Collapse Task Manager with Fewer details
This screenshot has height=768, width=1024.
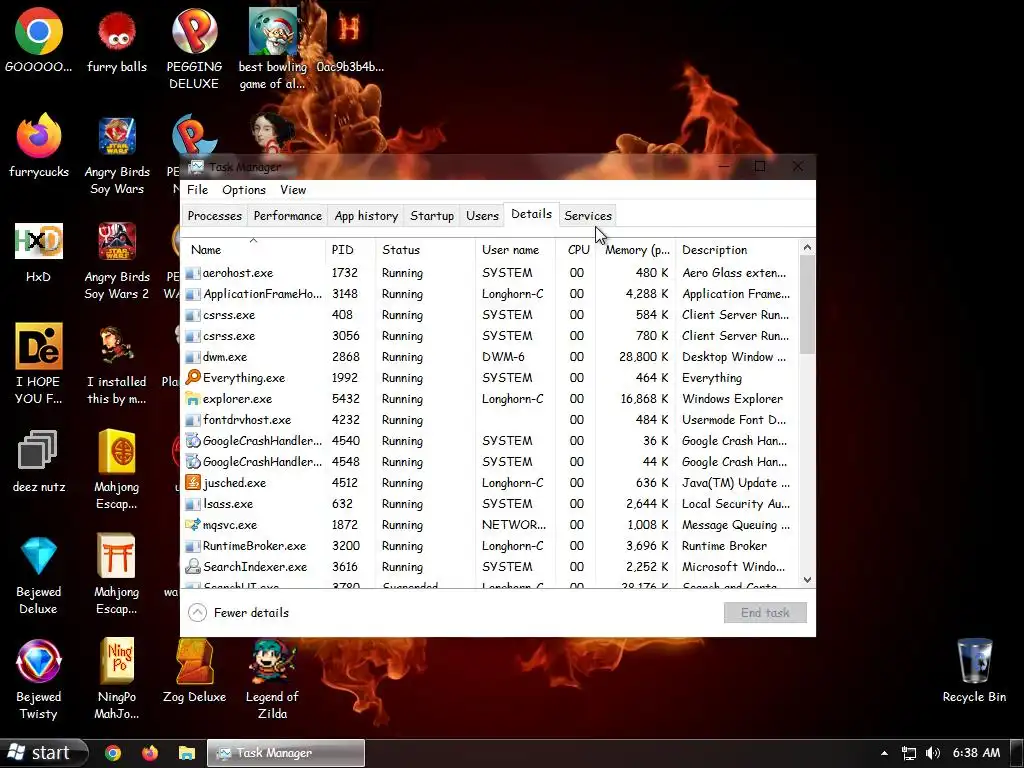tap(238, 613)
